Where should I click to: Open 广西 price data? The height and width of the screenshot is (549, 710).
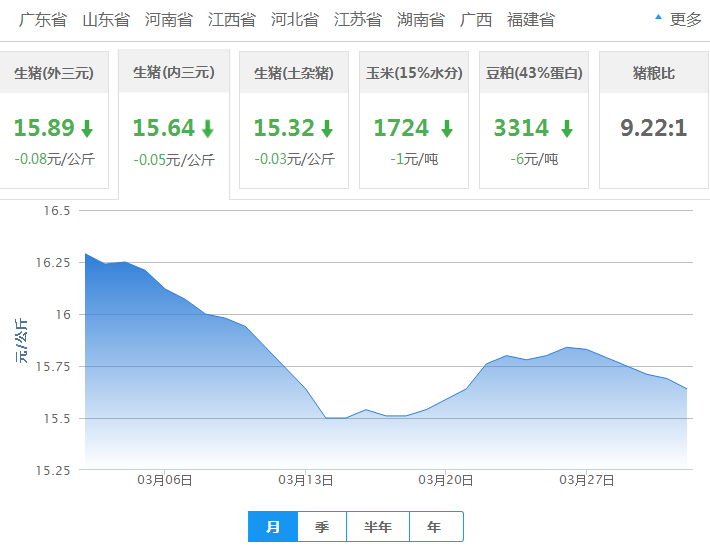[476, 19]
